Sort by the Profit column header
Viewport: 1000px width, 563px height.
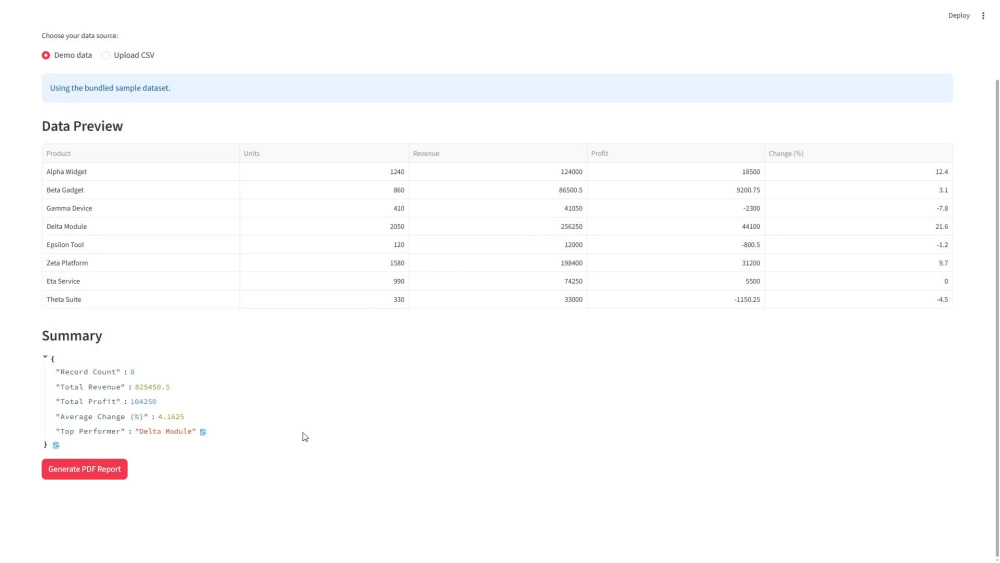[x=676, y=154]
